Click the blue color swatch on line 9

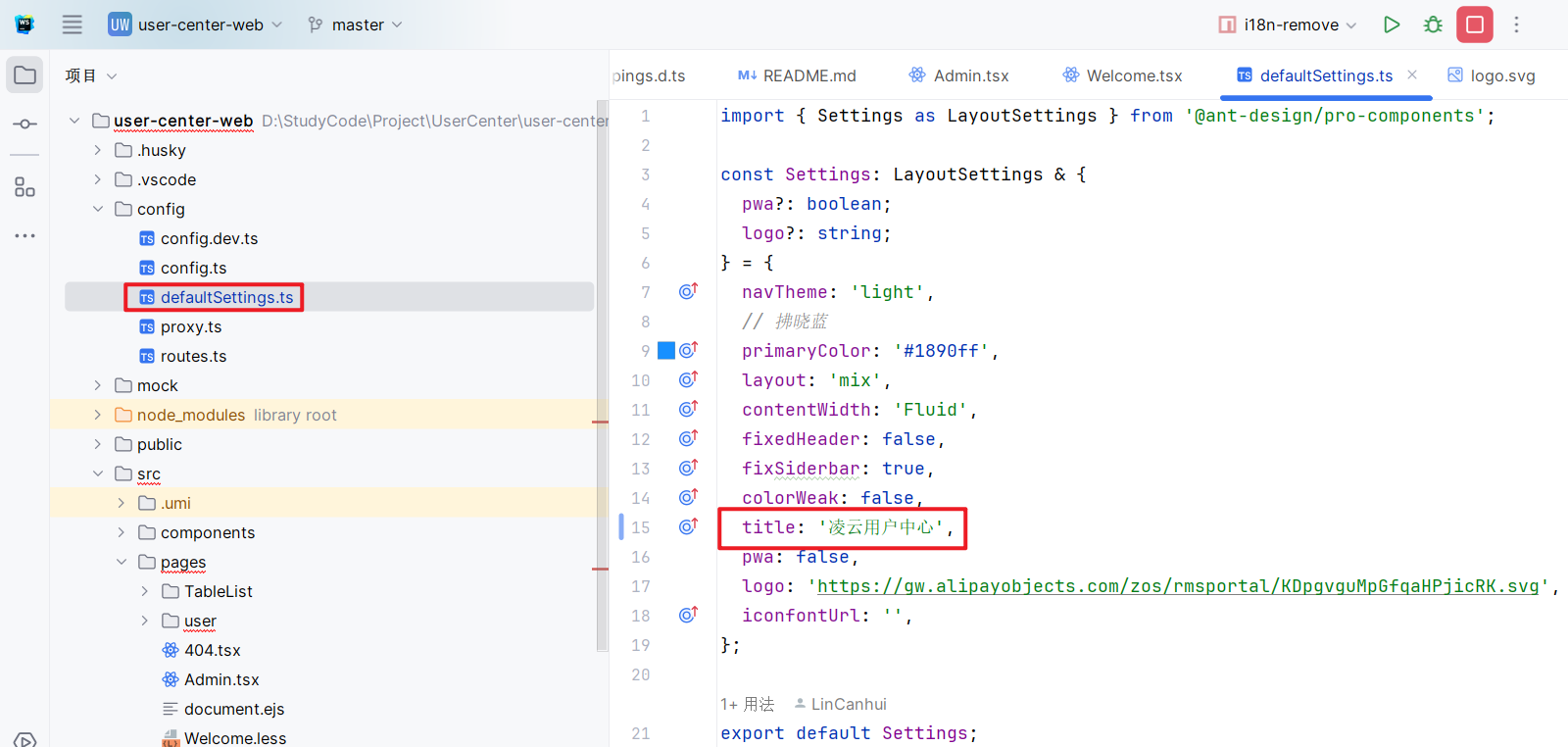666,350
